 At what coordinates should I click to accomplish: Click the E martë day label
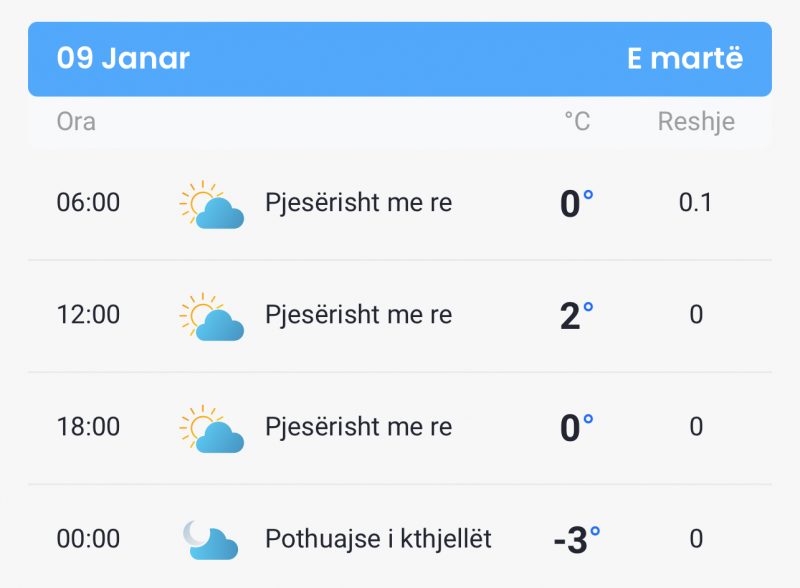pyautogui.click(x=685, y=58)
